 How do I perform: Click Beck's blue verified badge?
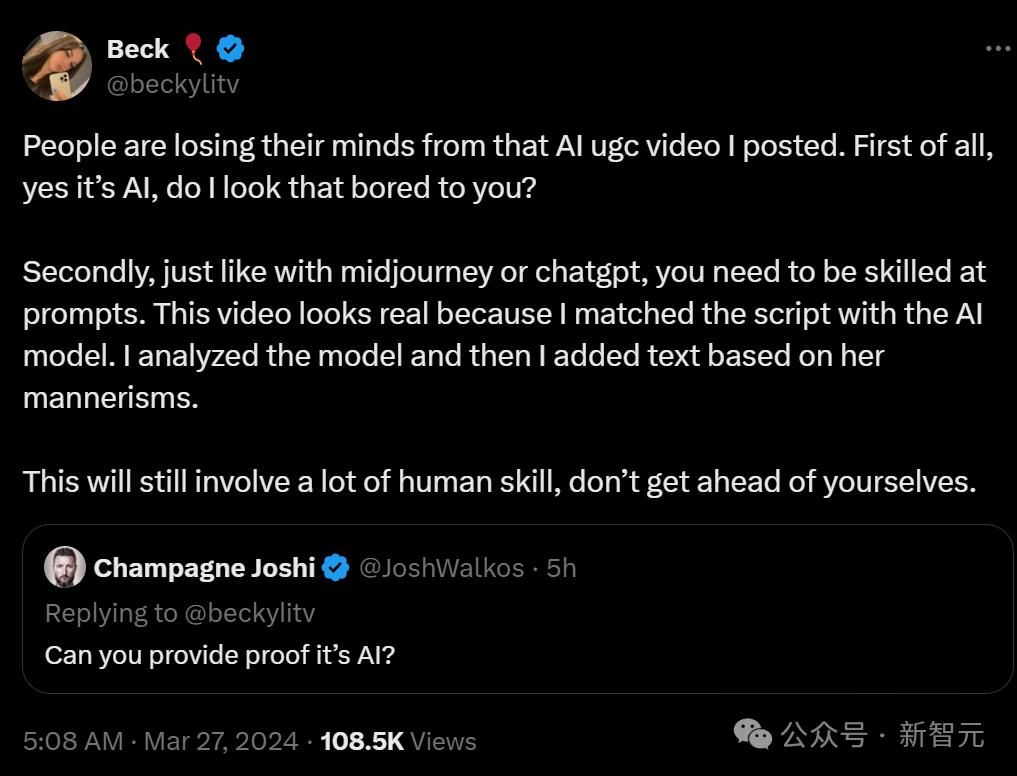(230, 49)
